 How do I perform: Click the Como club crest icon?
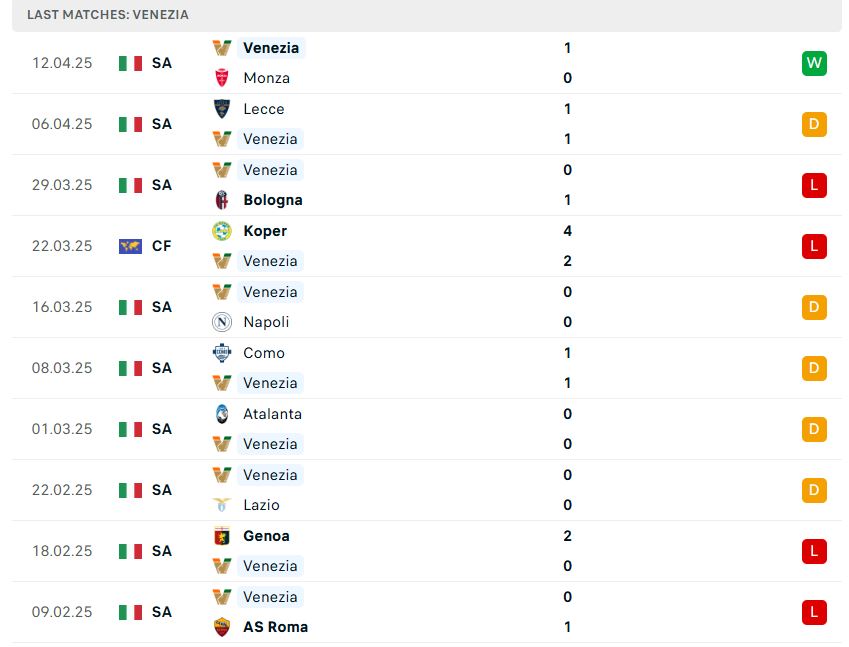(222, 353)
